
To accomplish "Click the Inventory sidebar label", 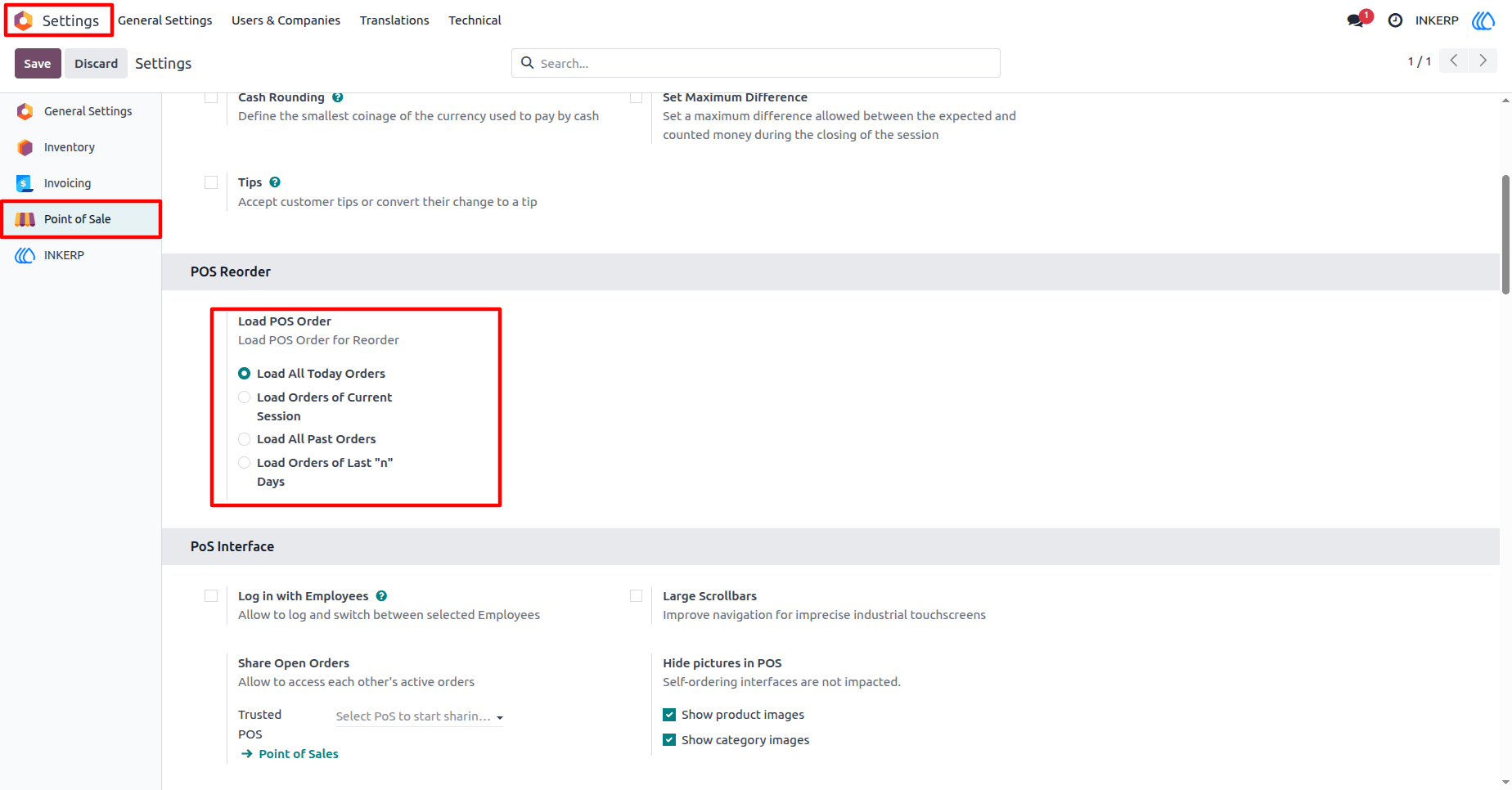I will pyautogui.click(x=70, y=147).
